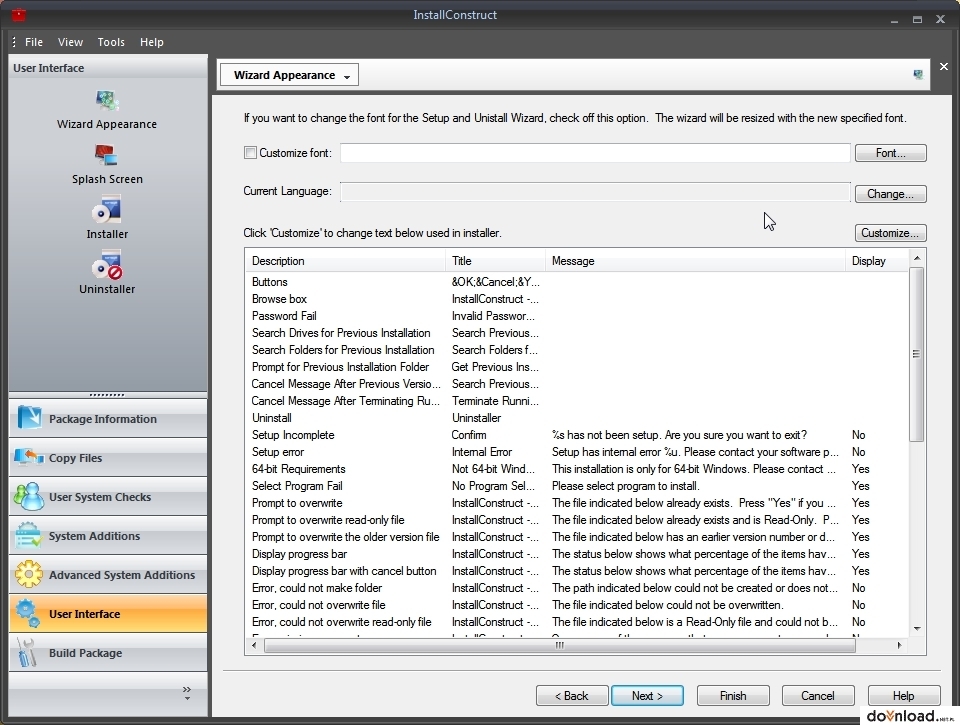Click the Message column header
The height and width of the screenshot is (725, 960).
tap(695, 261)
